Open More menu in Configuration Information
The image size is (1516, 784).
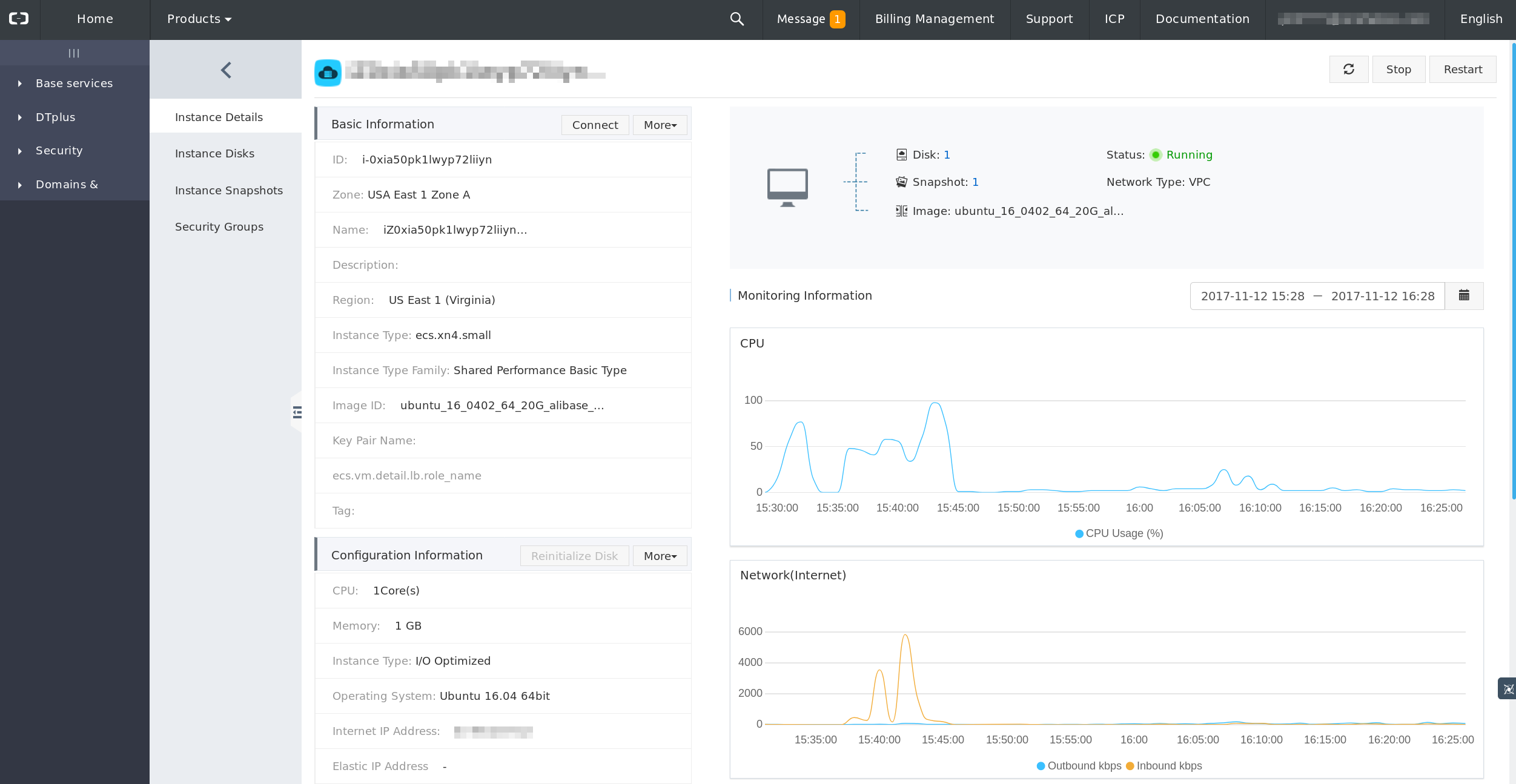click(660, 556)
